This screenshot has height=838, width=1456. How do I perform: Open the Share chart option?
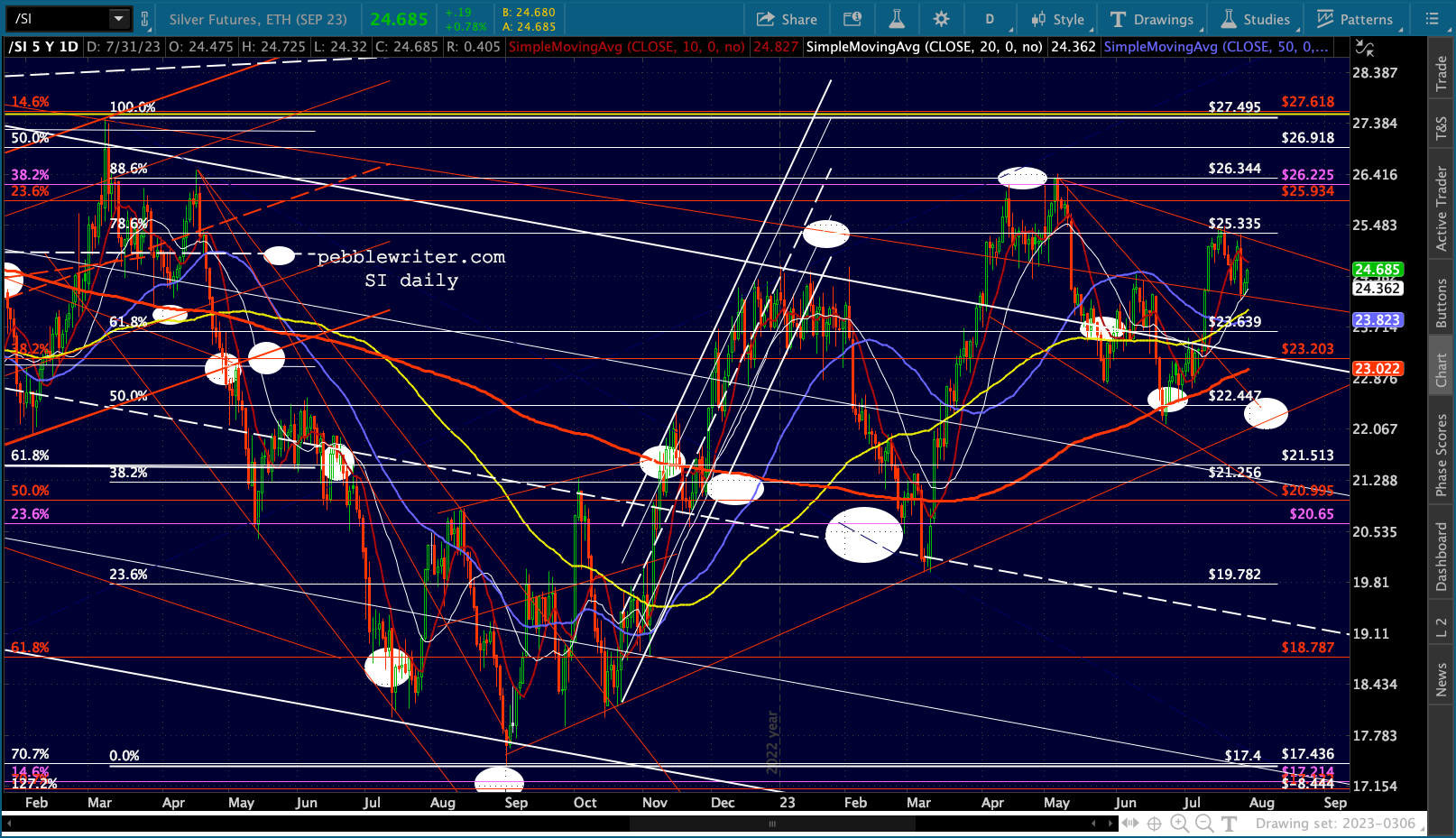tap(788, 19)
